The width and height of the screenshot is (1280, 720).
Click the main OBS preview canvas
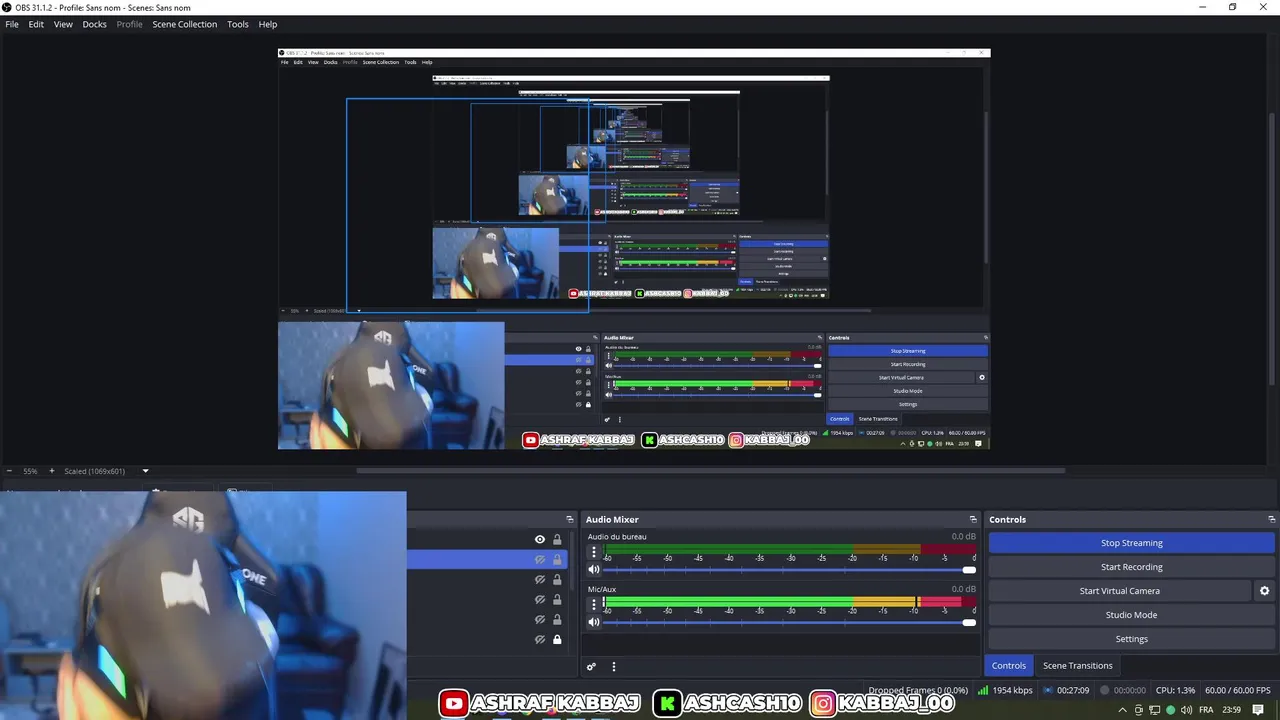click(634, 248)
